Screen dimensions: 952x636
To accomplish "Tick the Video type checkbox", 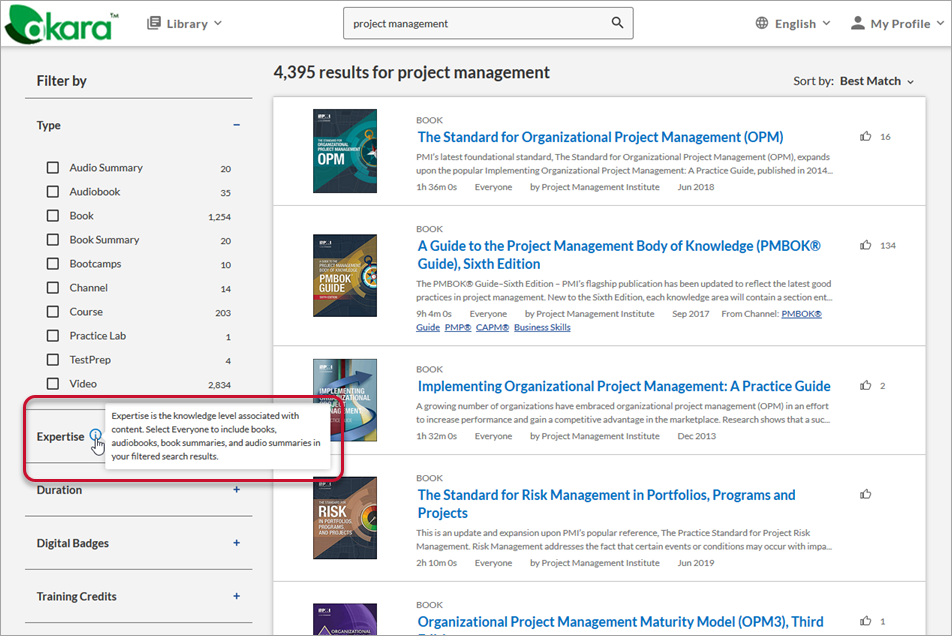I will pyautogui.click(x=53, y=384).
